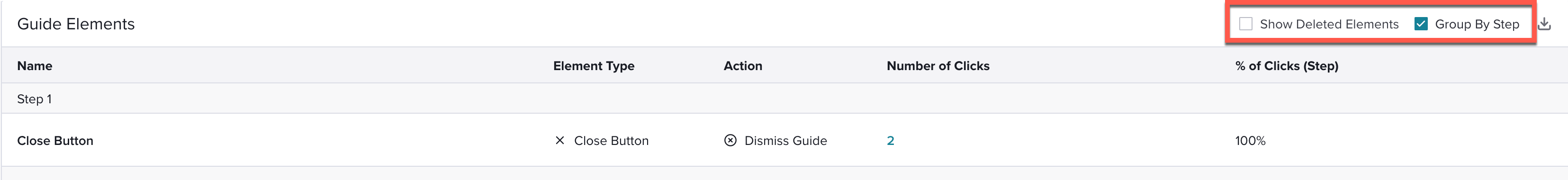The image size is (1568, 180).
Task: Sort by the Name column header
Action: point(35,66)
